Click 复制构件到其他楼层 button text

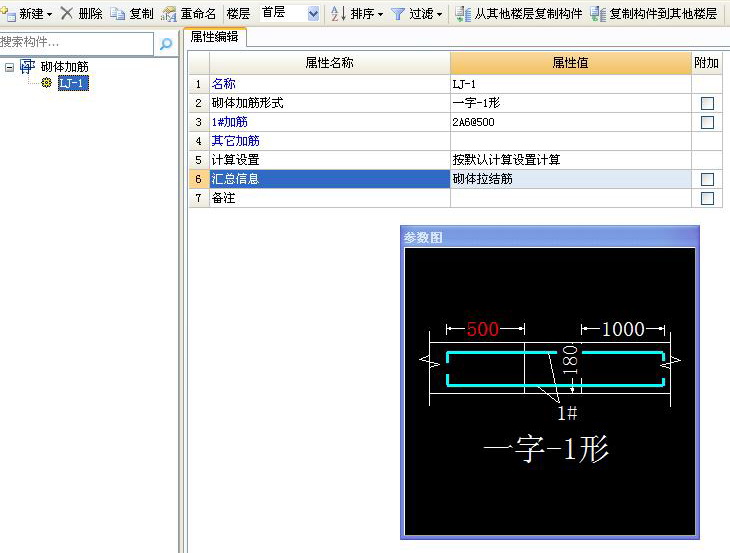663,13
